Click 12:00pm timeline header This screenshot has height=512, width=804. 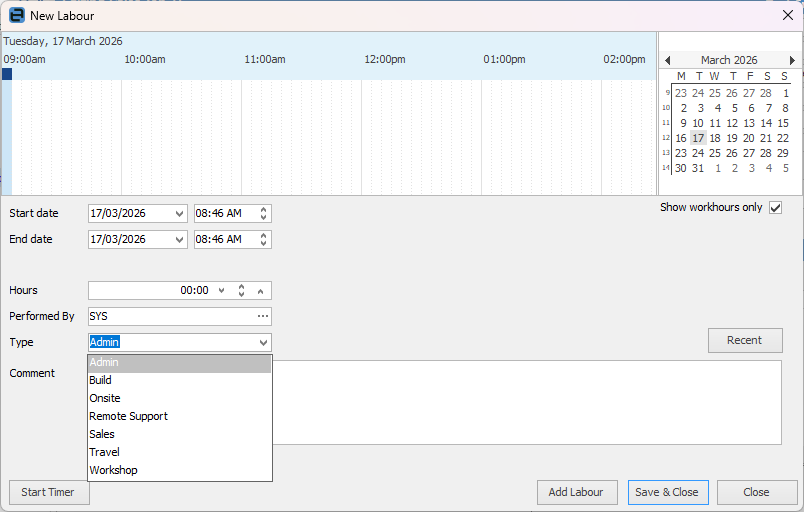[385, 59]
